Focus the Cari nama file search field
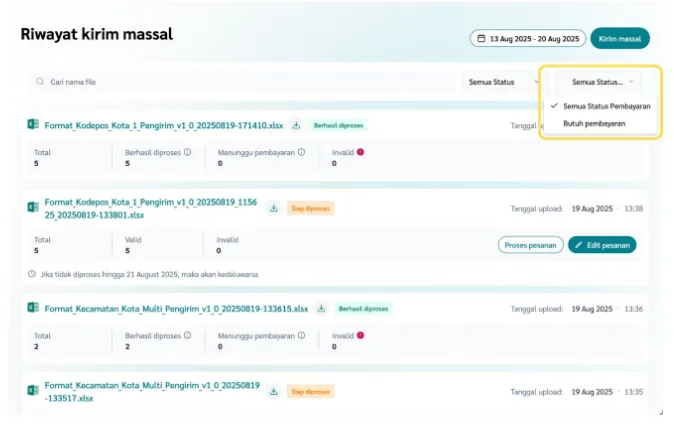 point(240,82)
